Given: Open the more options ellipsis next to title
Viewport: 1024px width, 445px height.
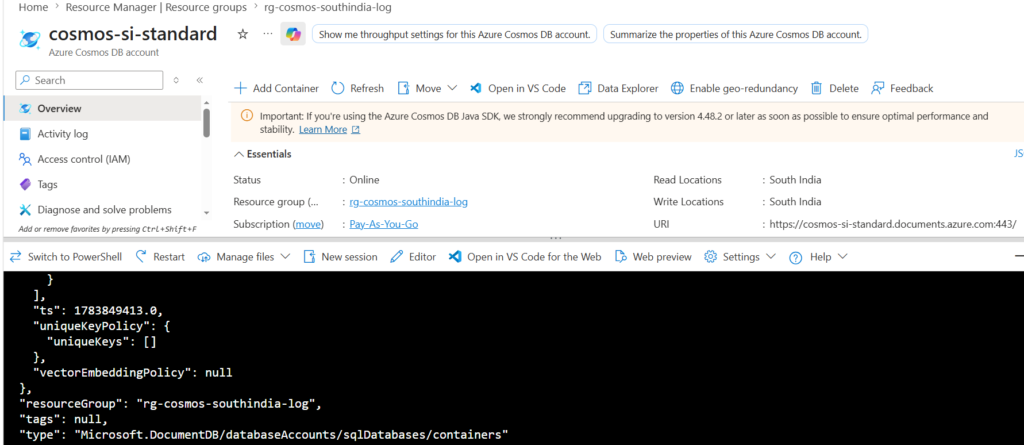Looking at the screenshot, I should tap(268, 34).
